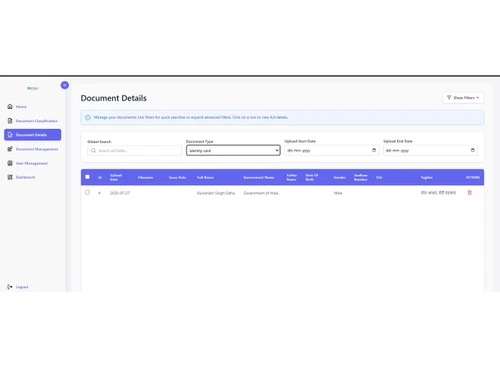Focus the Global Search input field
This screenshot has height=375, width=500.
click(x=134, y=151)
